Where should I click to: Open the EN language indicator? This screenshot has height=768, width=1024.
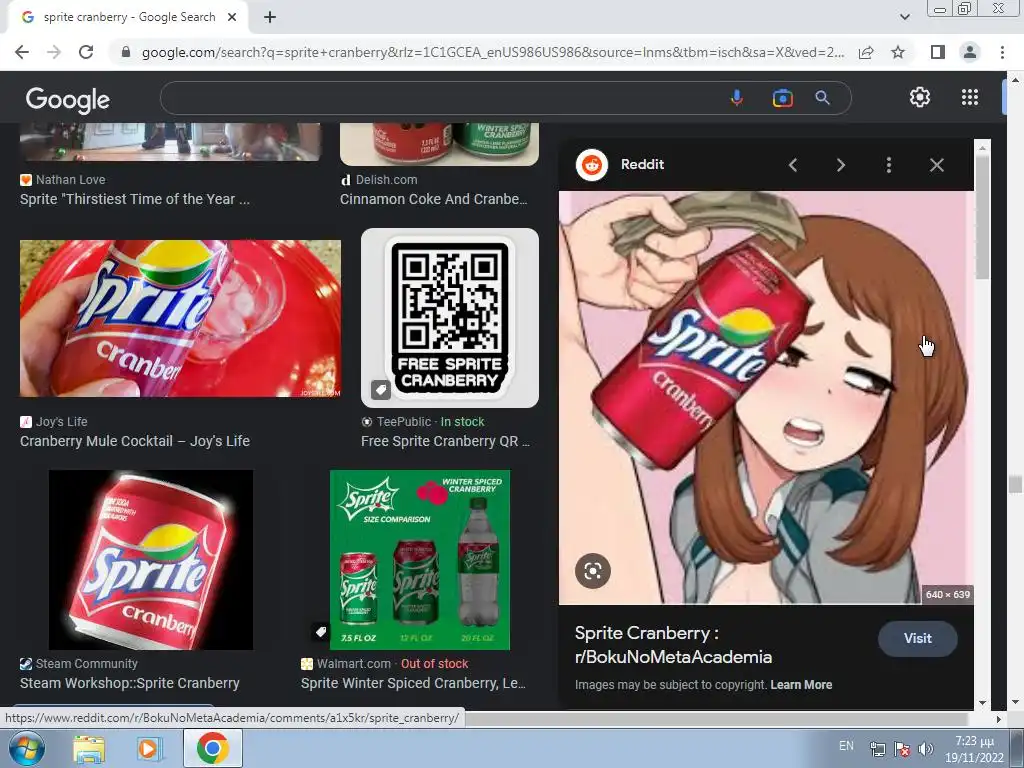tap(846, 746)
